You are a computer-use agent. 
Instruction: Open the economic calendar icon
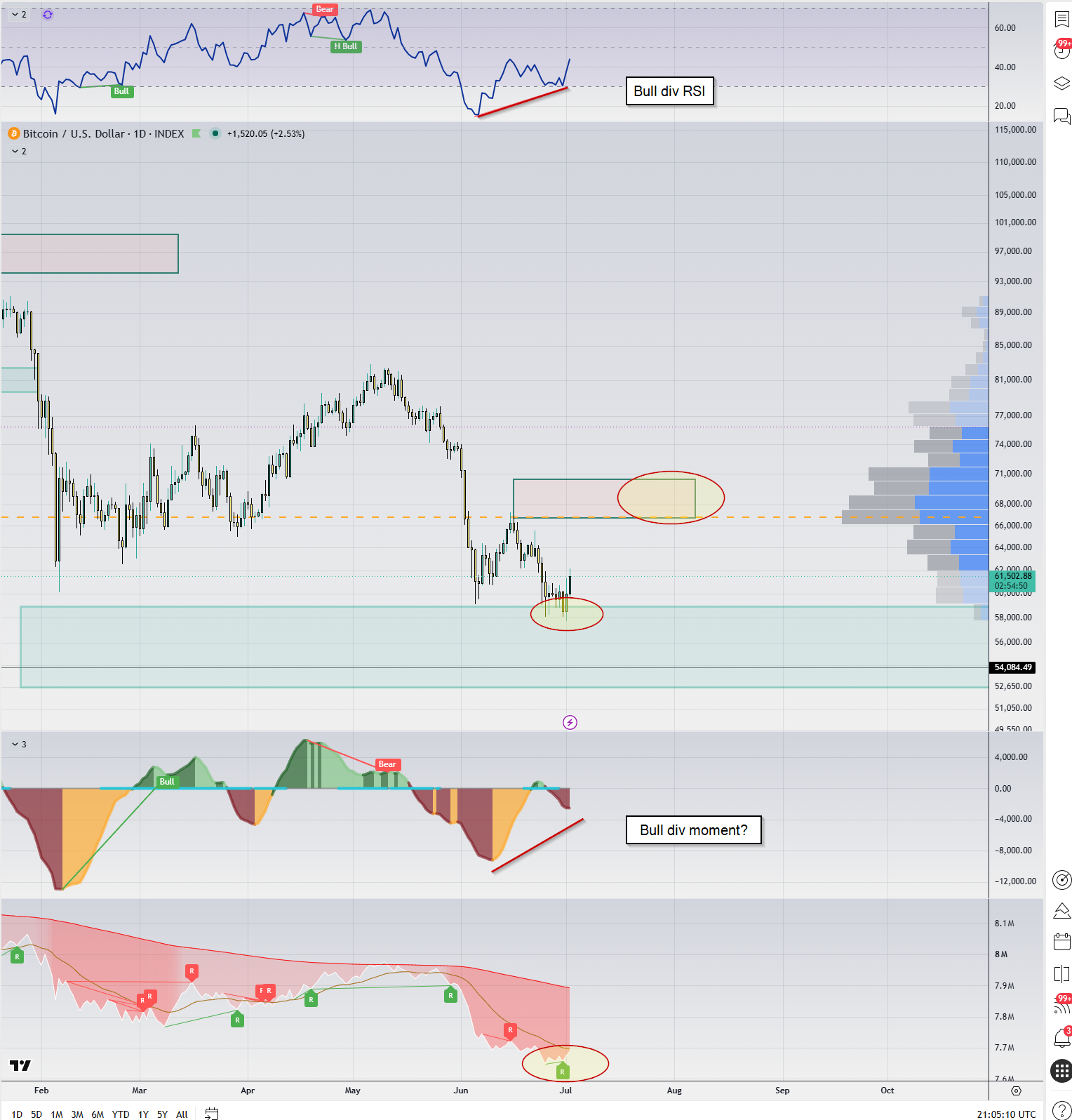1061,942
